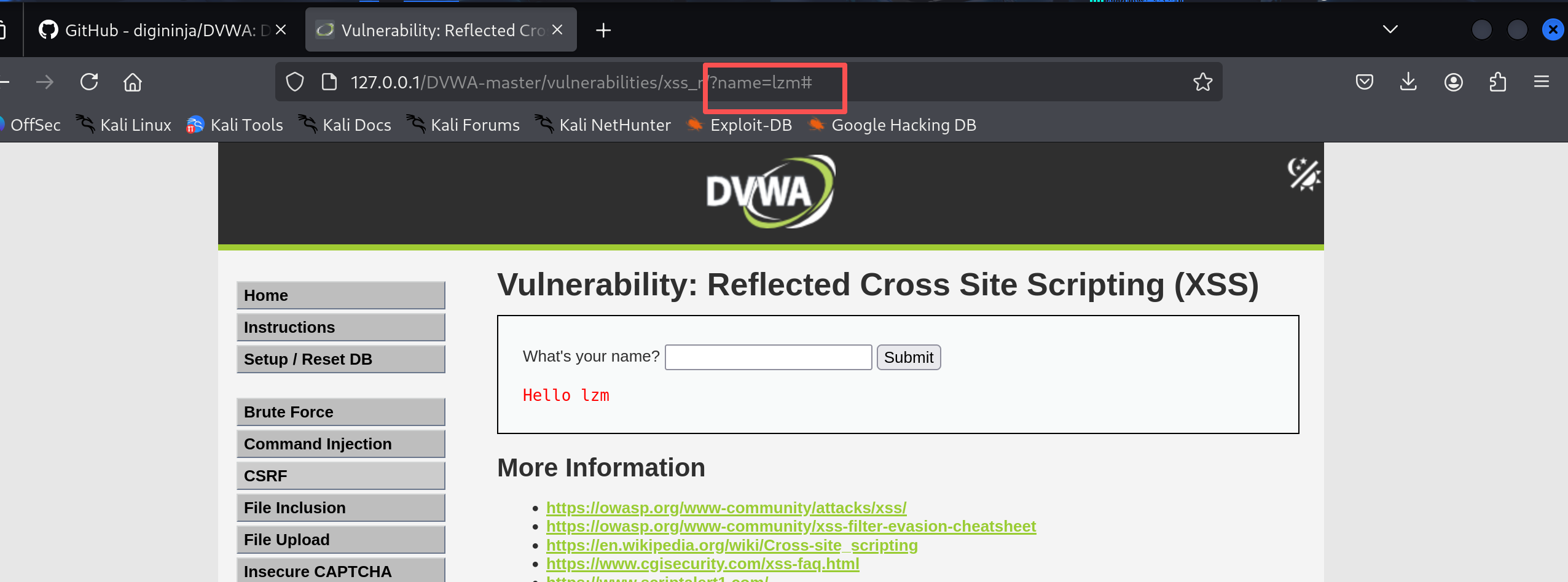Image resolution: width=1568 pixels, height=582 pixels.
Task: Open the OWASP XSS attacks link
Action: point(726,508)
